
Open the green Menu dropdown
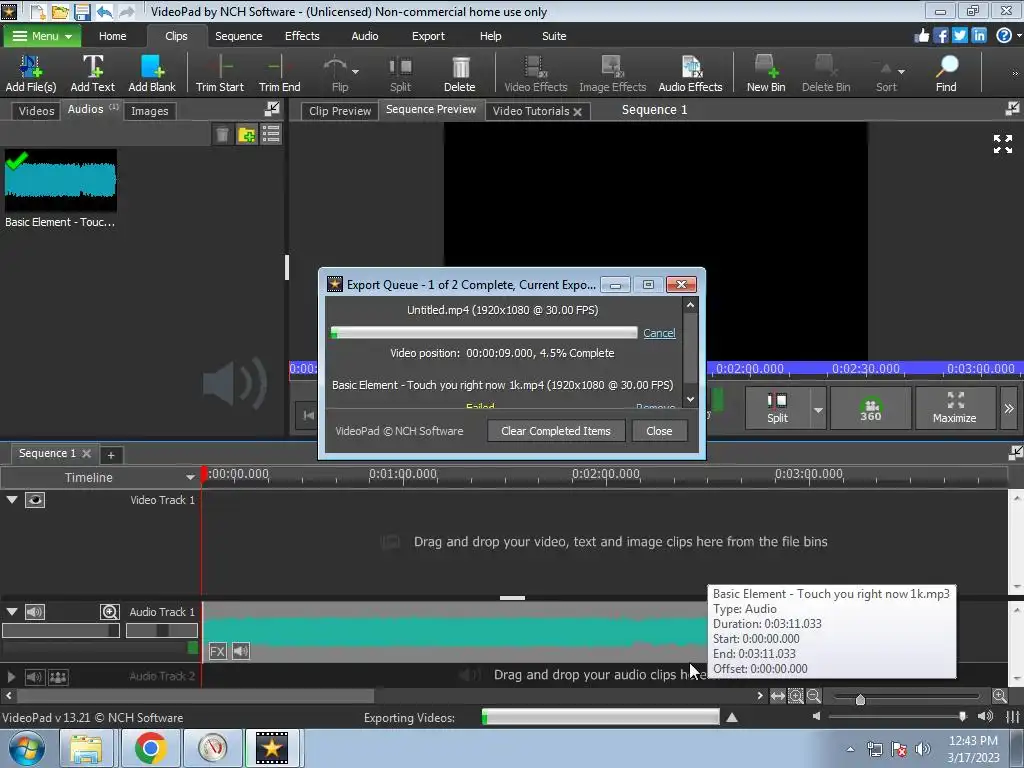(42, 36)
